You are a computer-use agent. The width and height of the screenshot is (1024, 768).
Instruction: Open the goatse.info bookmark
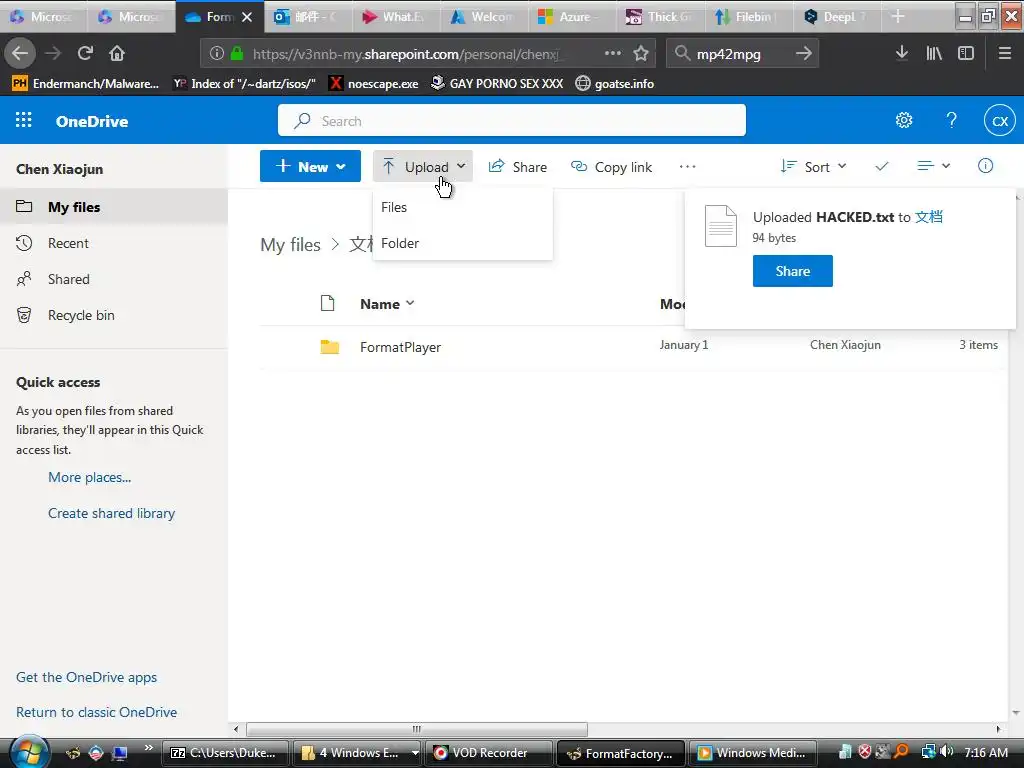click(615, 84)
